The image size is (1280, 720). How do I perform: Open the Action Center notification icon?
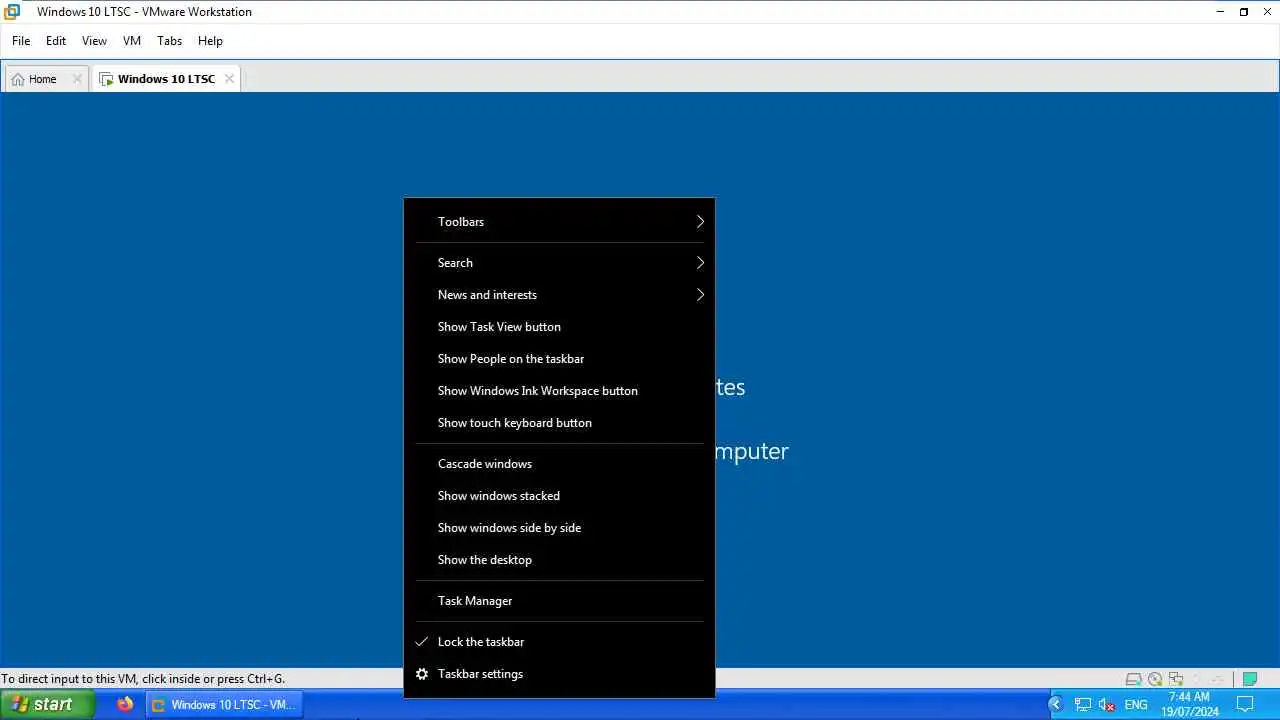tap(1245, 704)
